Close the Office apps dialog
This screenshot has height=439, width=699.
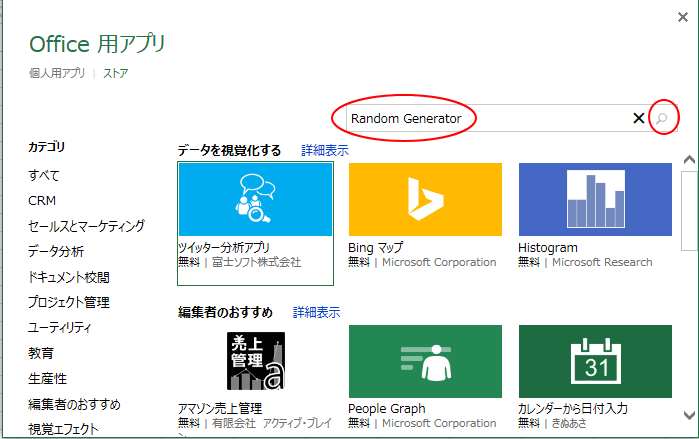click(x=683, y=17)
